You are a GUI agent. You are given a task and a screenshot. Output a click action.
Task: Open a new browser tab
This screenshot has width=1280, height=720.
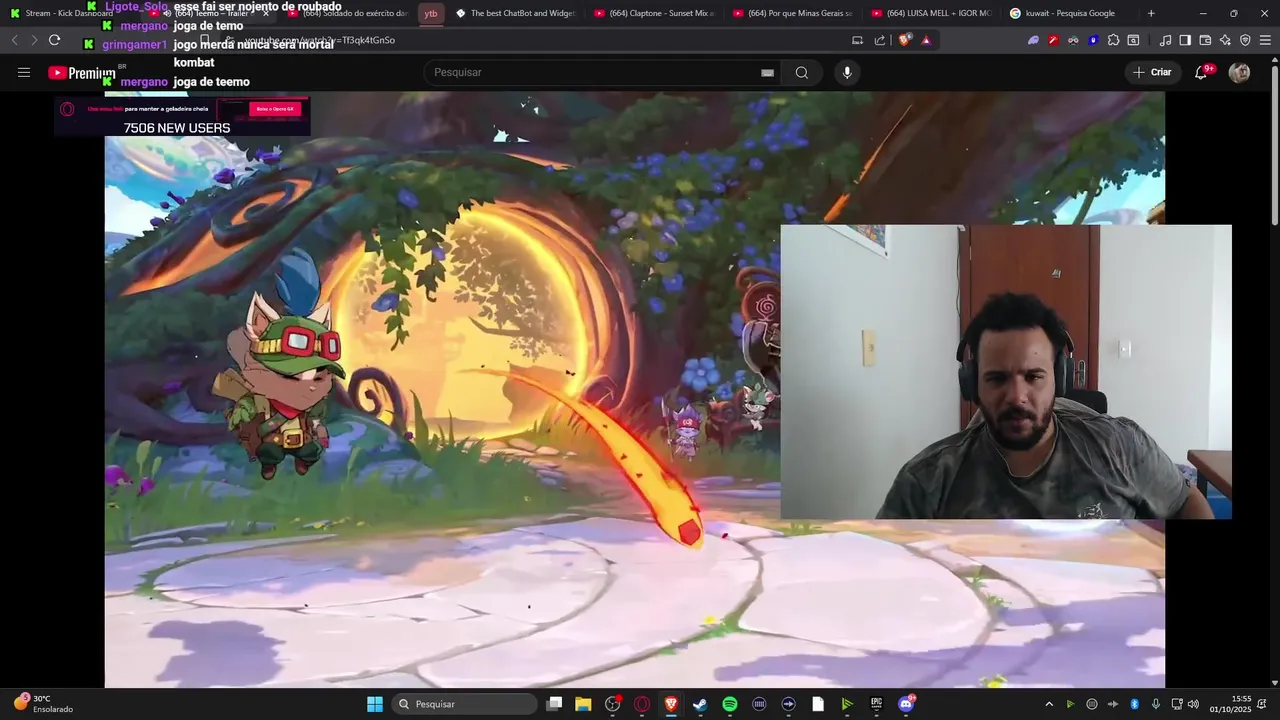click(x=1151, y=13)
